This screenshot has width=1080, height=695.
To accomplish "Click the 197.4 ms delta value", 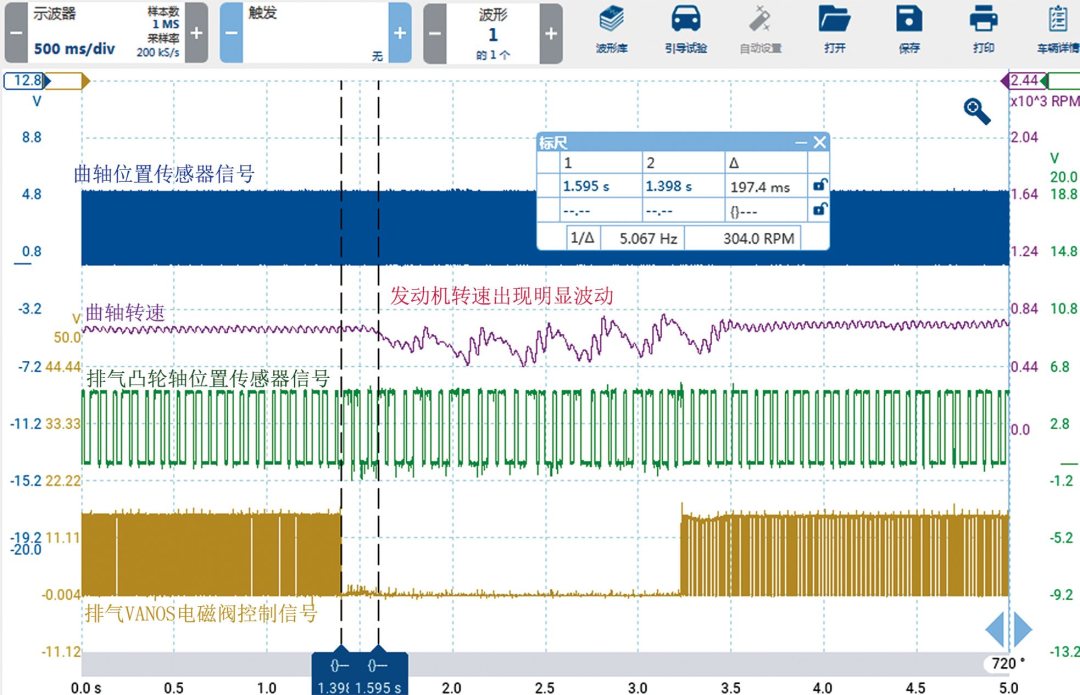I will 760,187.
